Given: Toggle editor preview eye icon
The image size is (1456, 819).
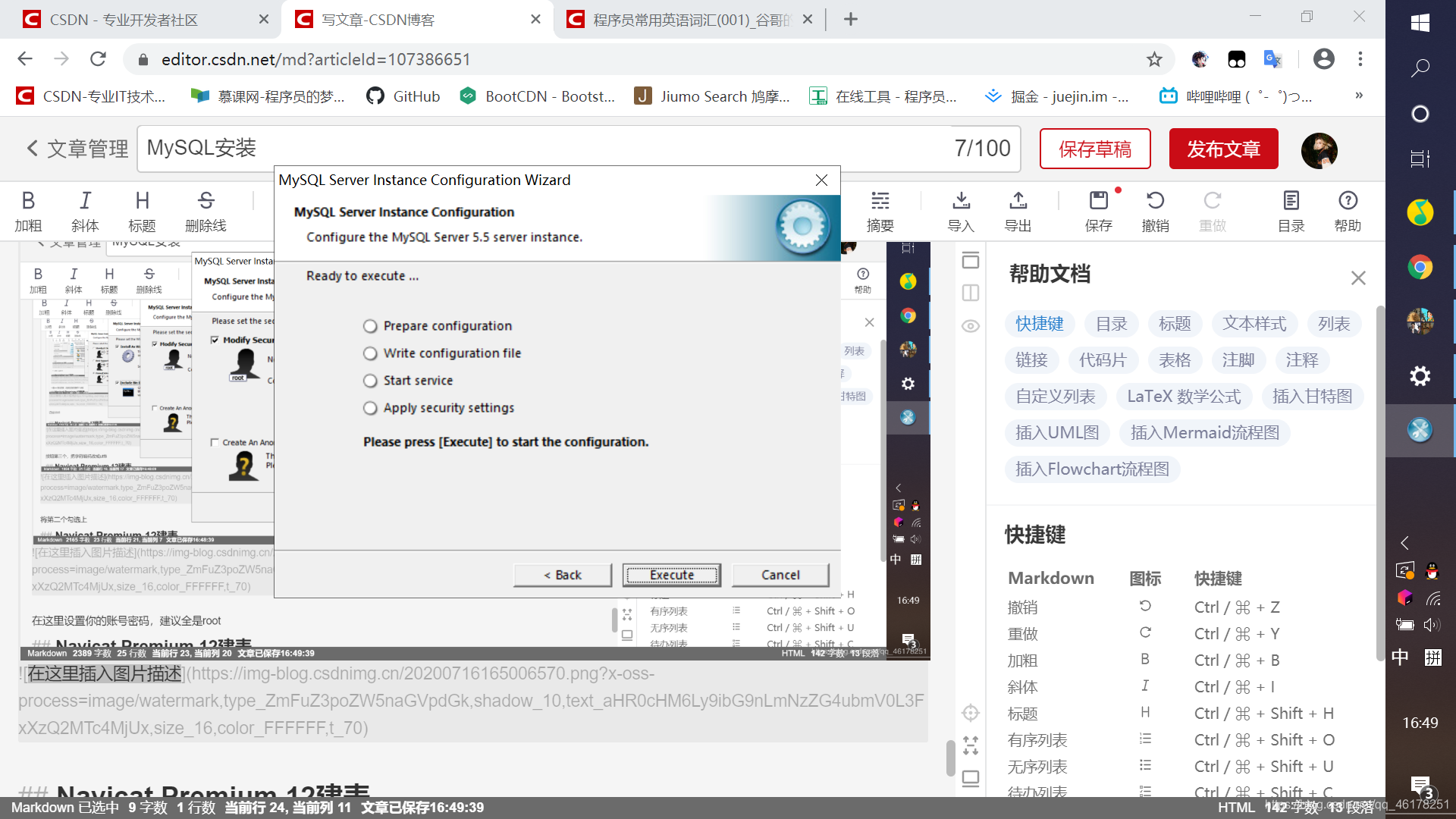Looking at the screenshot, I should [x=971, y=326].
